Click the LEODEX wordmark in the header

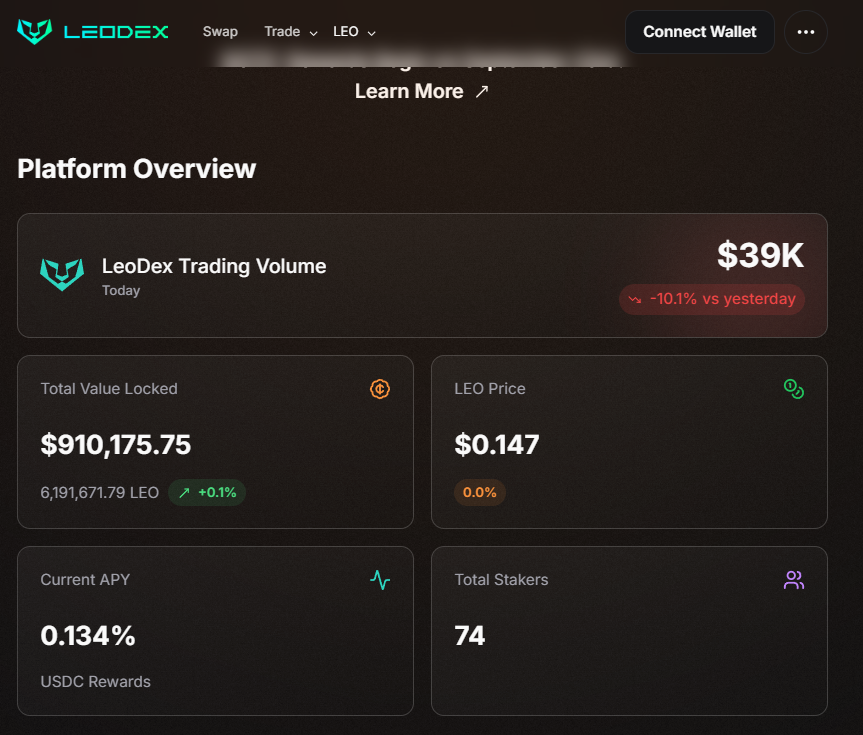[x=116, y=32]
